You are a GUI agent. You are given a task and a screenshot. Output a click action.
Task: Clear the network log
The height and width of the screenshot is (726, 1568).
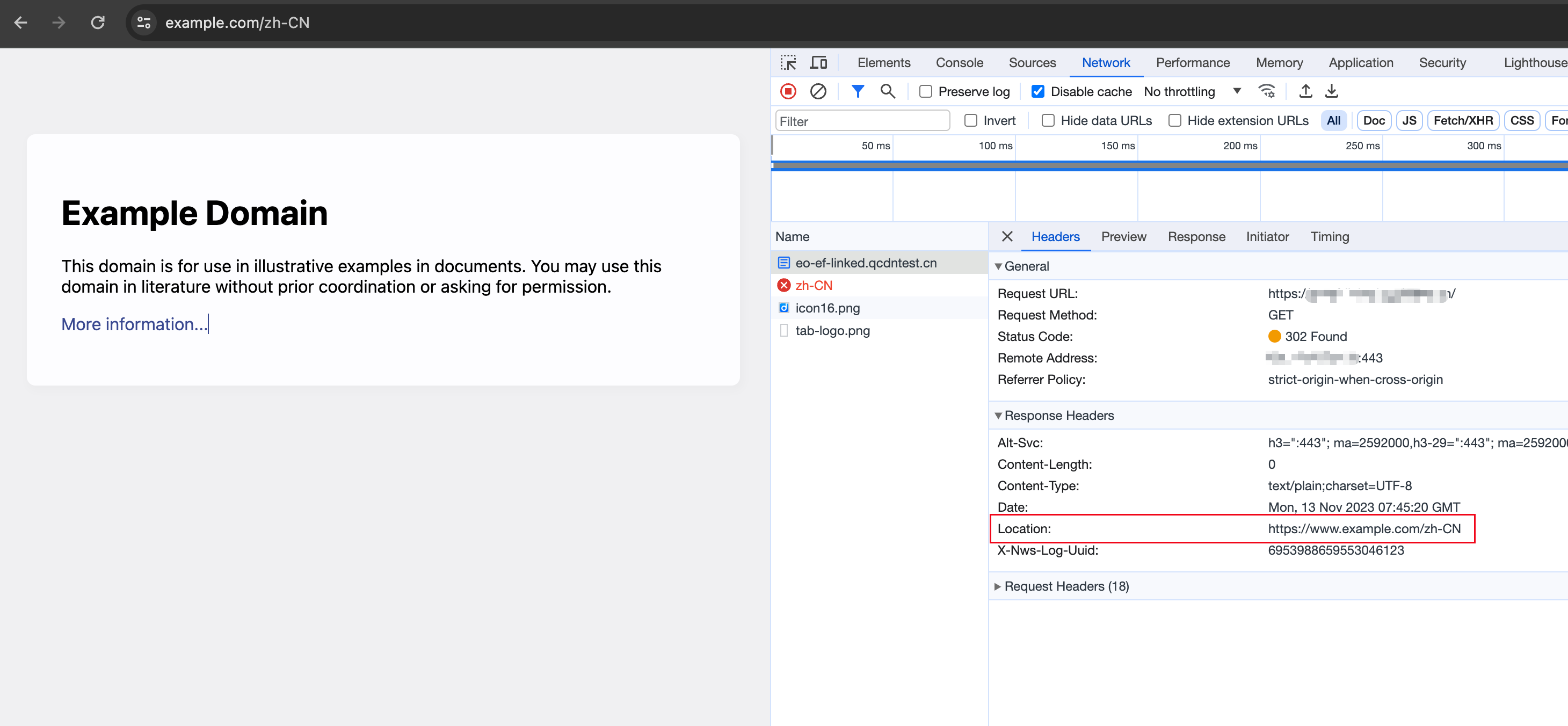tap(818, 91)
